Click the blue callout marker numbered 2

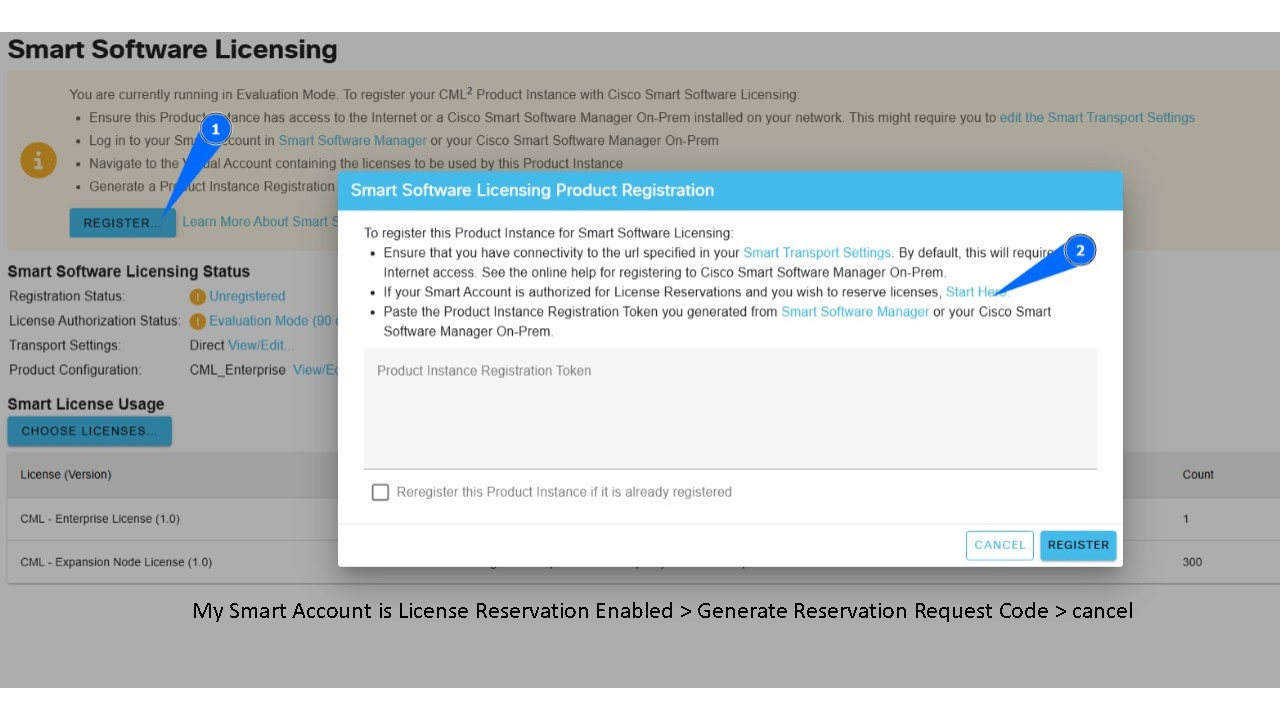point(1080,251)
